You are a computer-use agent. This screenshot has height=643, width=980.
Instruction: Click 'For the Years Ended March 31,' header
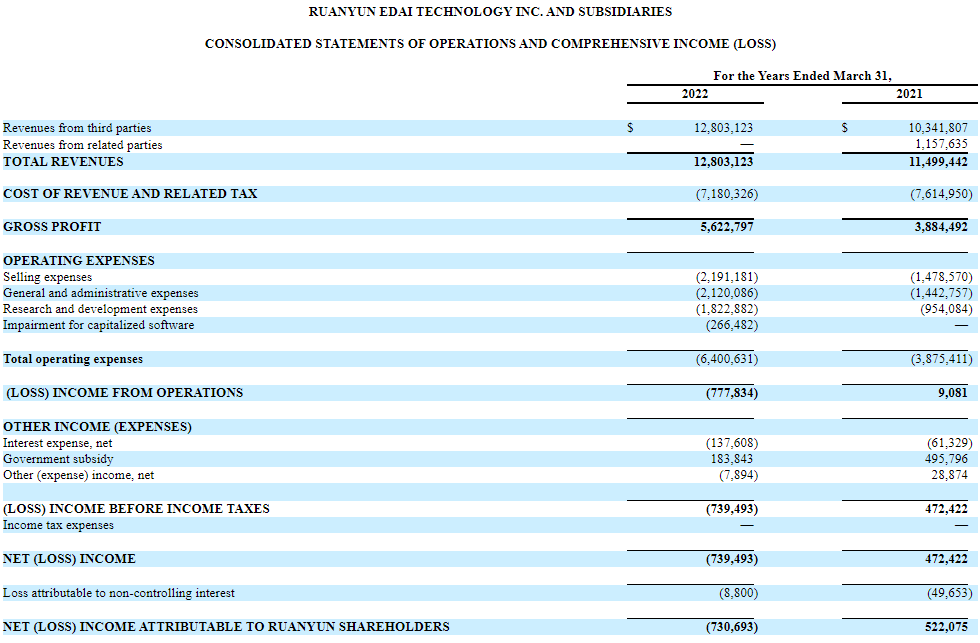pyautogui.click(x=802, y=76)
